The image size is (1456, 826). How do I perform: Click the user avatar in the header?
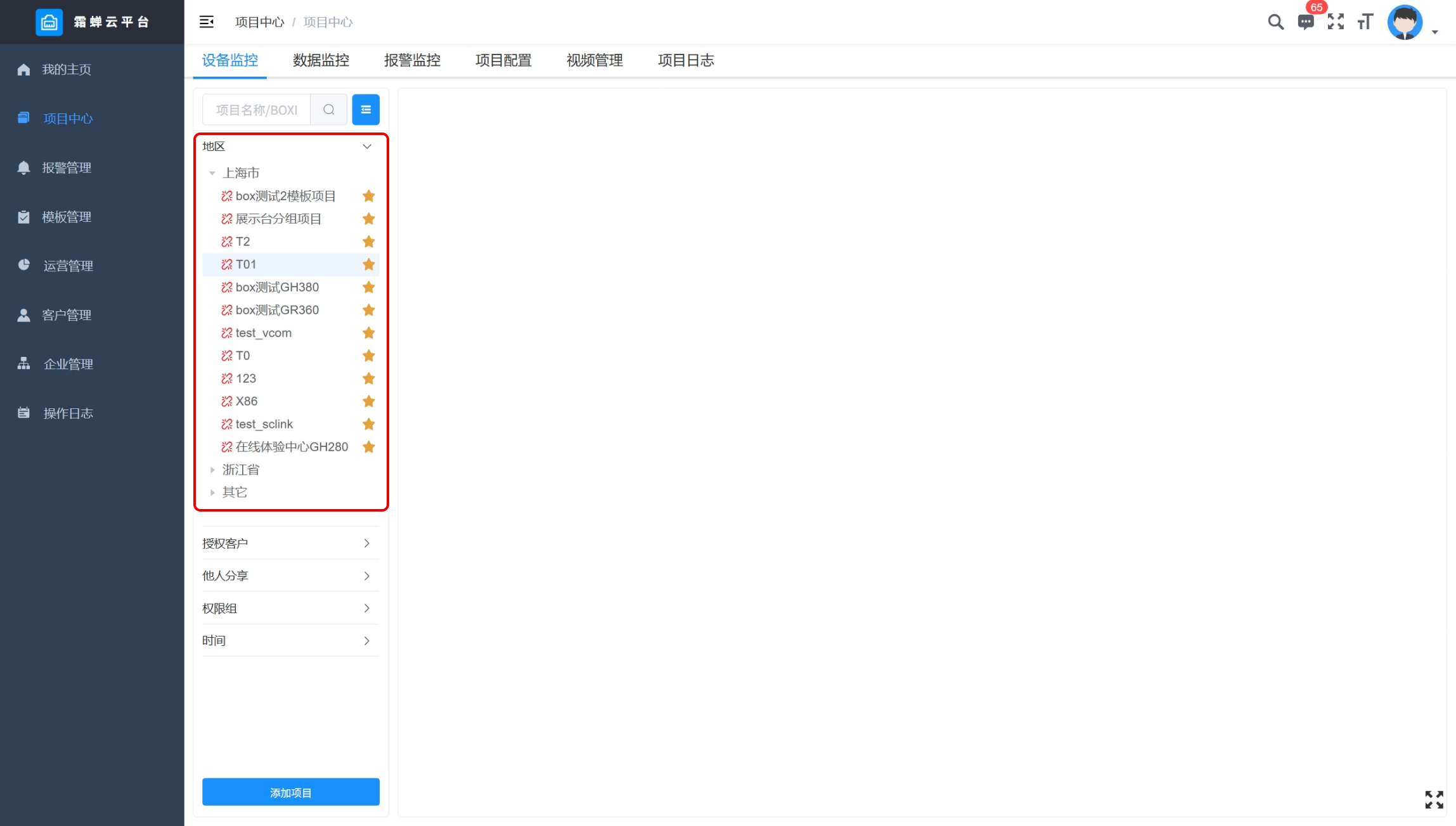coord(1405,22)
